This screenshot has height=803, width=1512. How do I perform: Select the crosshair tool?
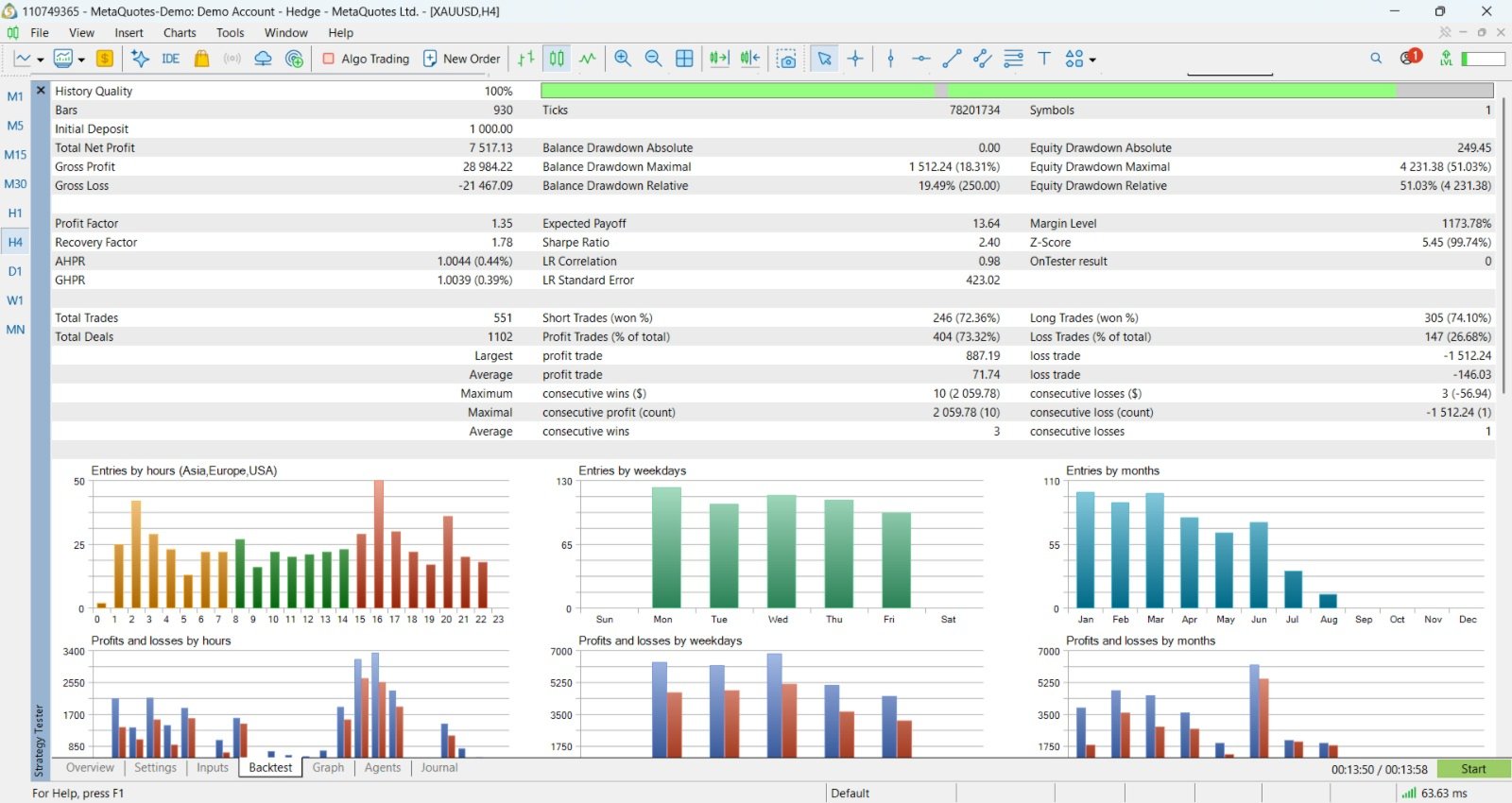tap(855, 59)
